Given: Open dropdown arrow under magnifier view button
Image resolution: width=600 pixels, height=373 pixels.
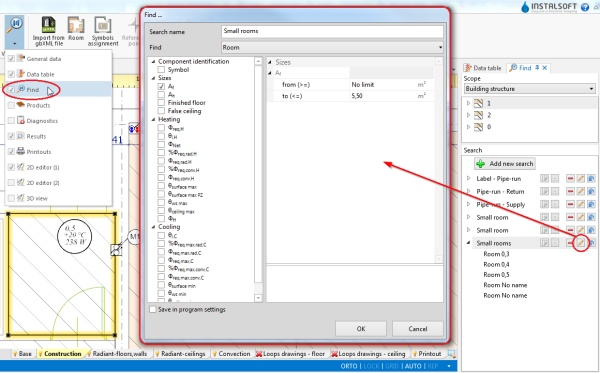Looking at the screenshot, I should [x=15, y=43].
